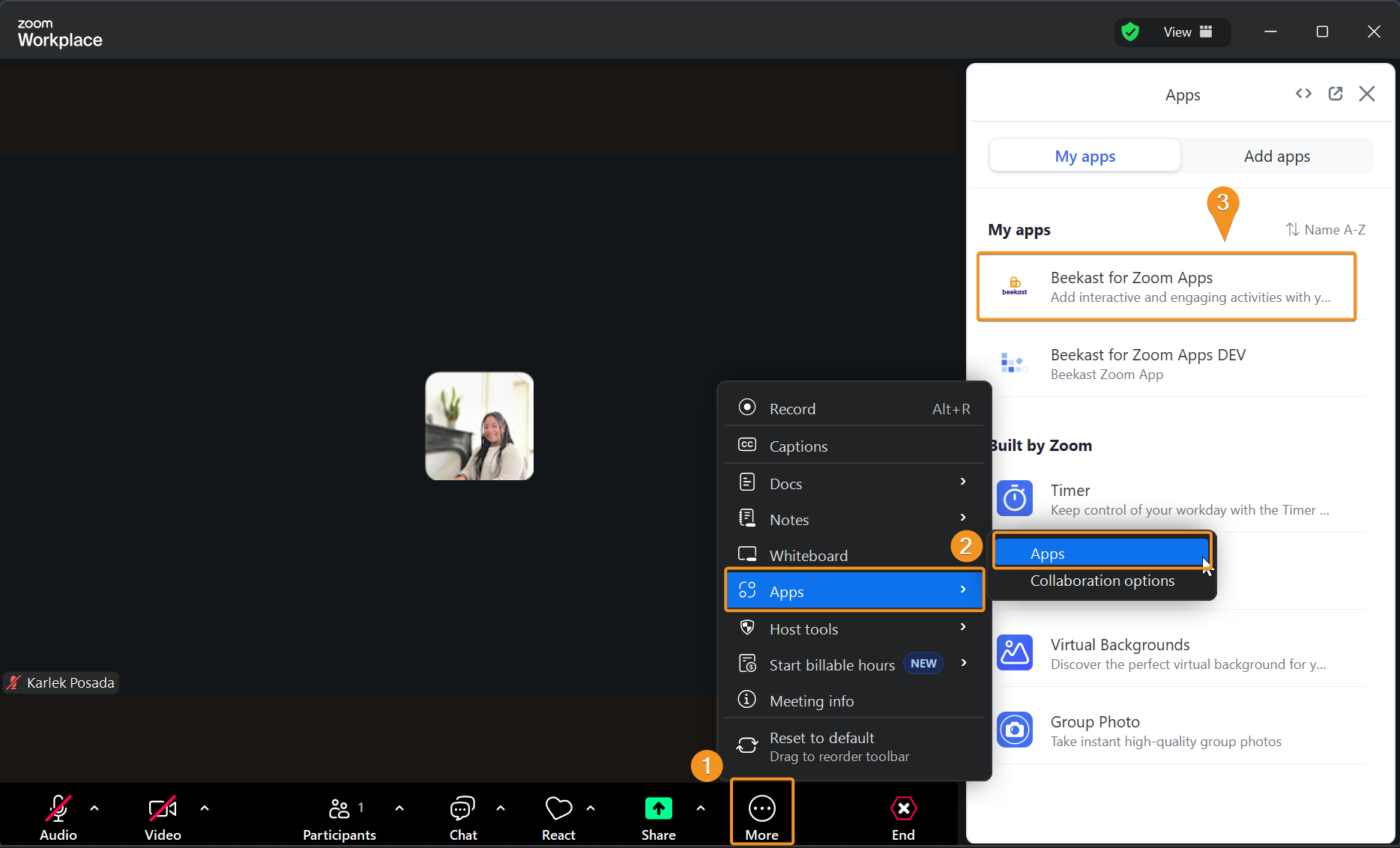
Task: Open the Participants panel
Action: coord(339,817)
